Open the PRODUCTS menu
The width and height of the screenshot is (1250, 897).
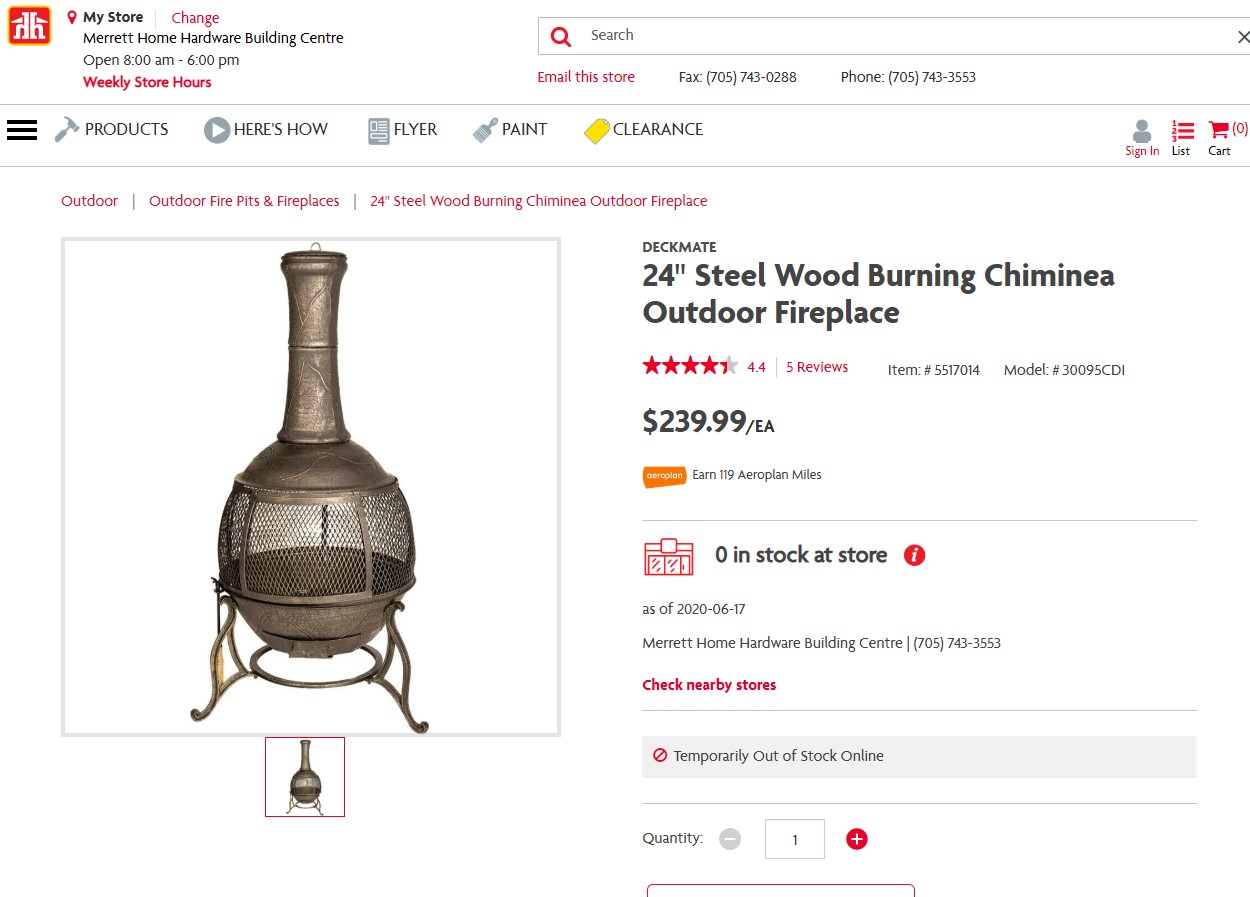(x=112, y=130)
